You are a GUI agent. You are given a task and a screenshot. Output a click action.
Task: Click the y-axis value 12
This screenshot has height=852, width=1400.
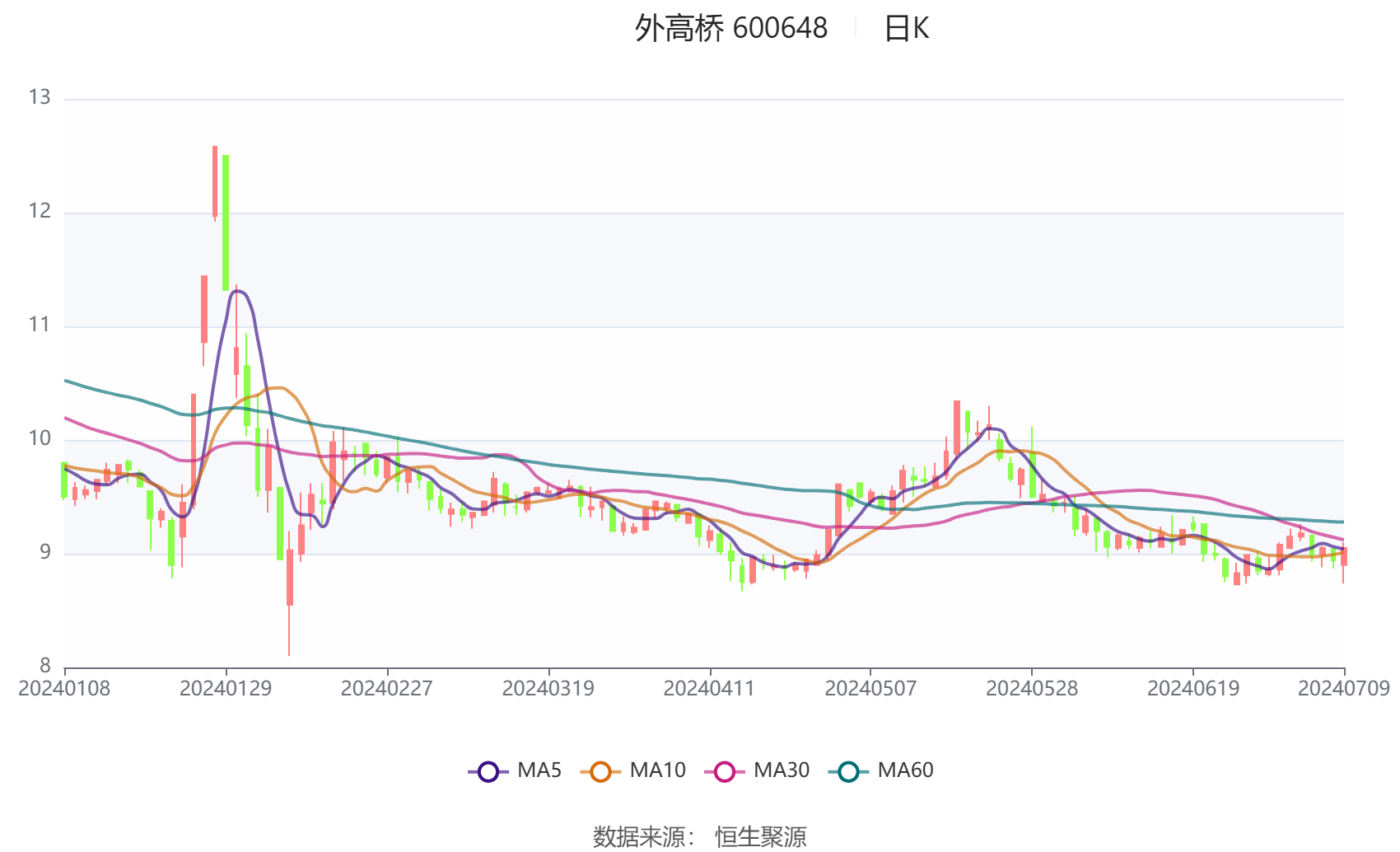coord(40,212)
